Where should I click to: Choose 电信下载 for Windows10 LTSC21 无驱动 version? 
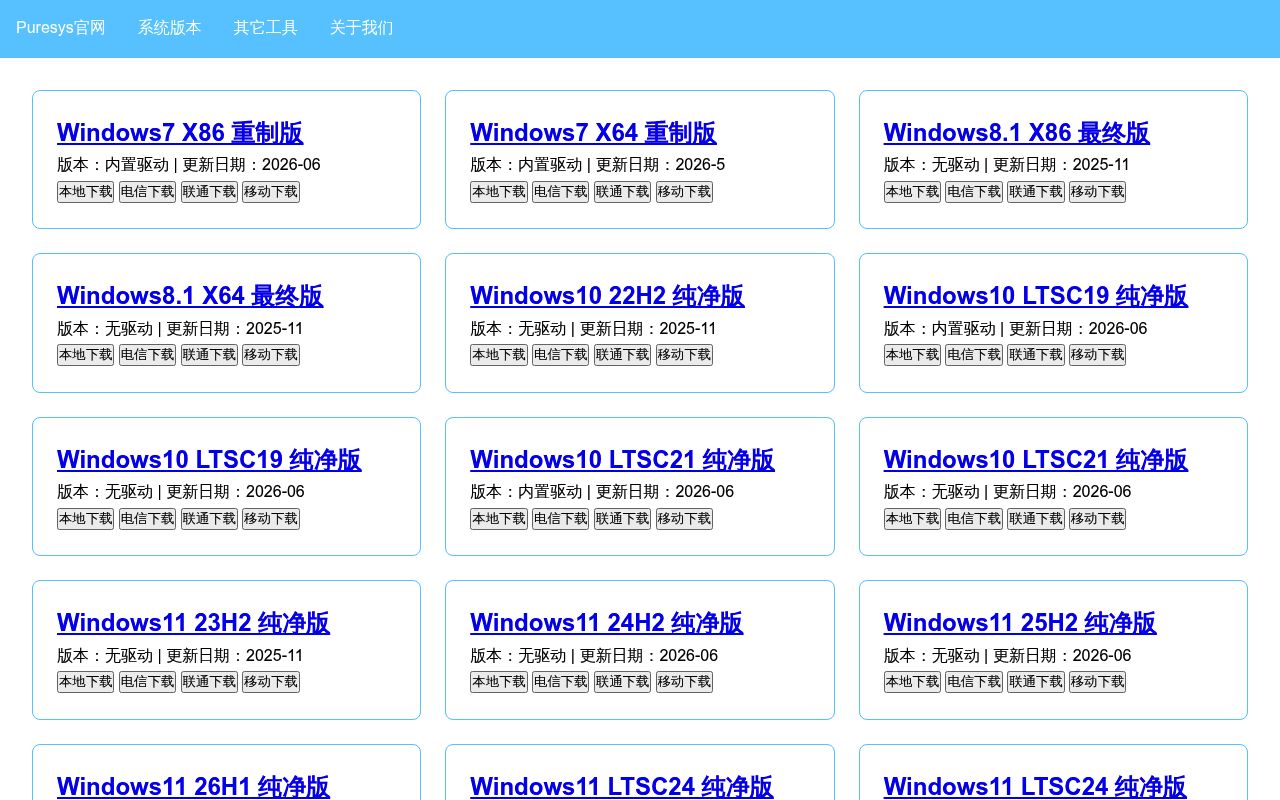point(974,519)
